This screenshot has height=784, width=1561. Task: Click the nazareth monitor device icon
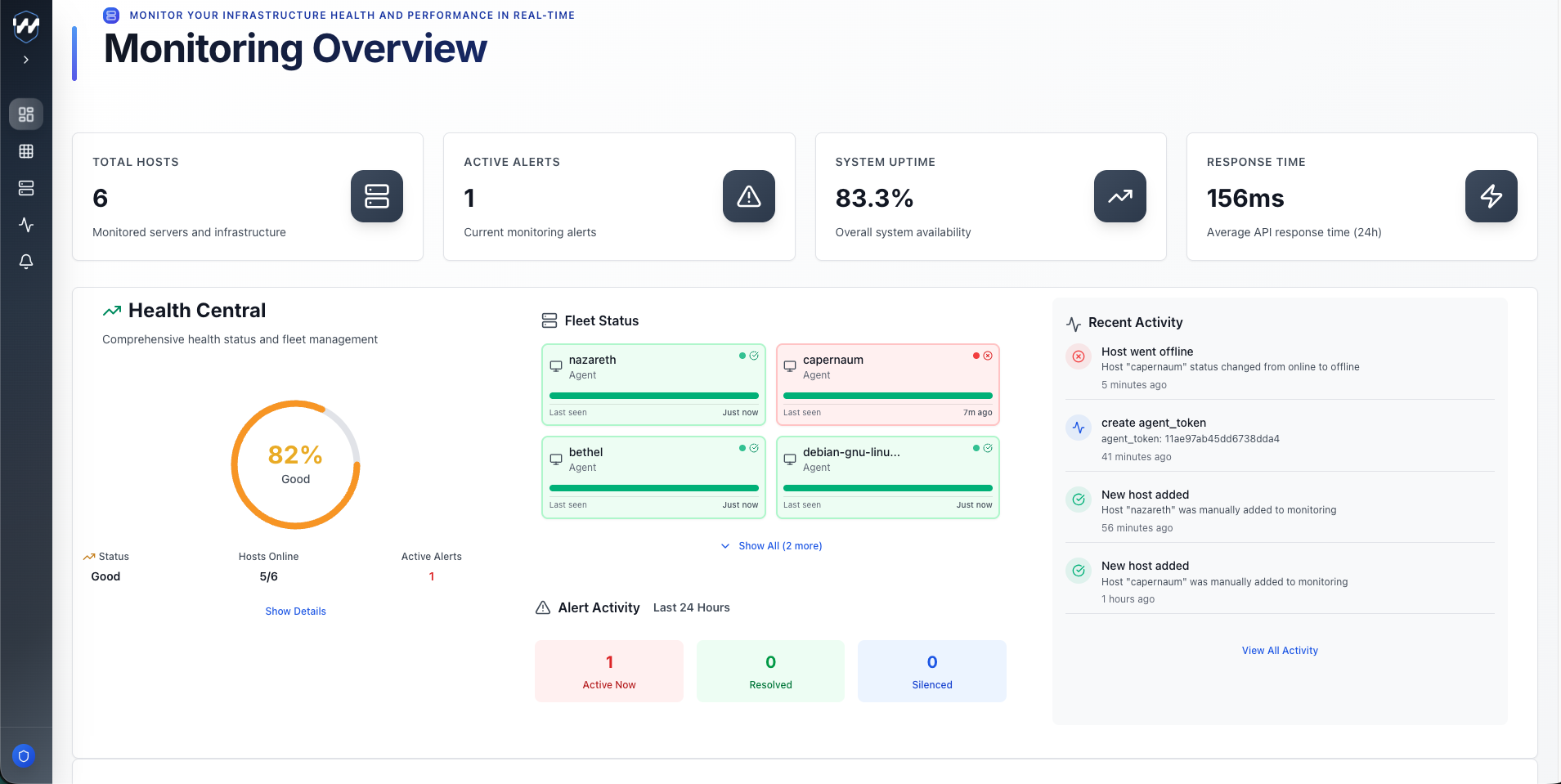point(556,366)
